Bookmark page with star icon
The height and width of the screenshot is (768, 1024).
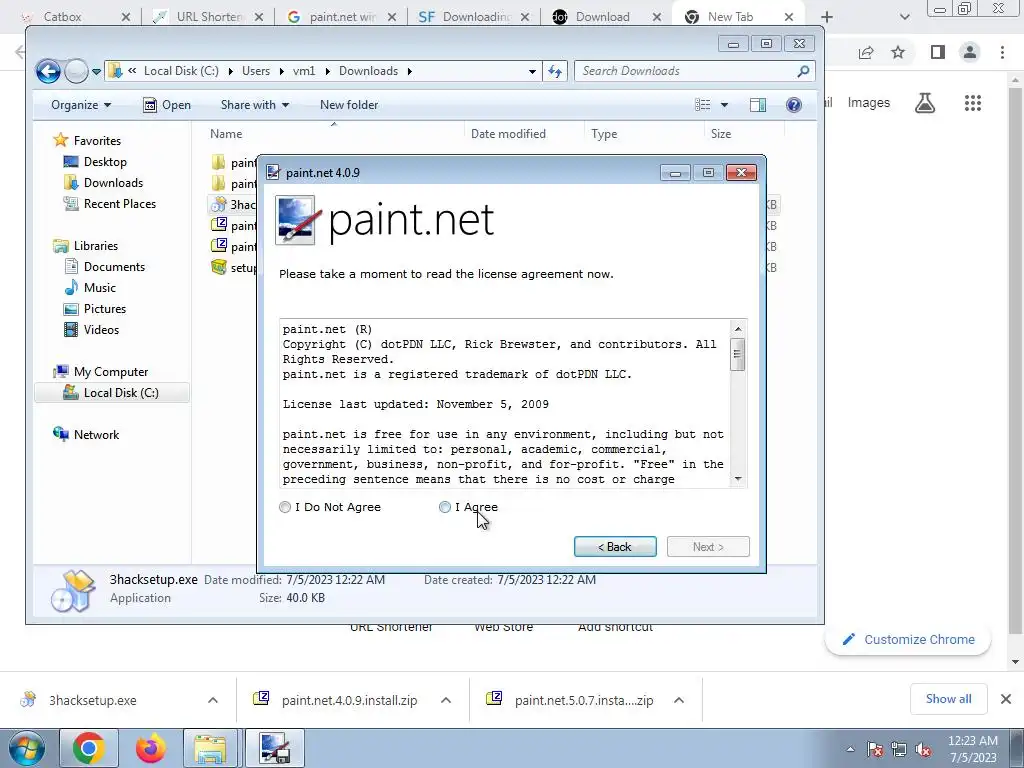point(898,52)
